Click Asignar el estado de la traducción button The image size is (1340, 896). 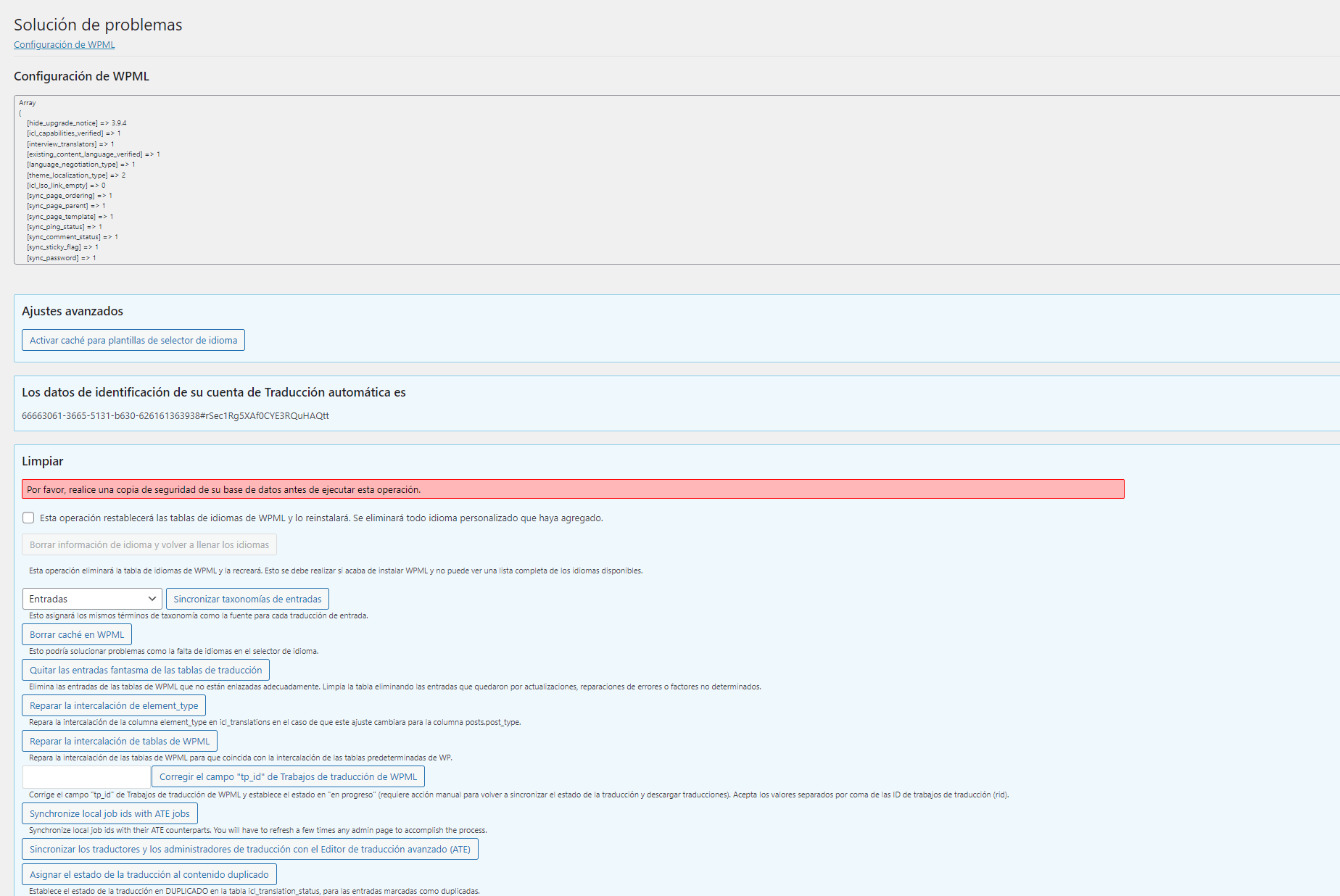coord(149,874)
